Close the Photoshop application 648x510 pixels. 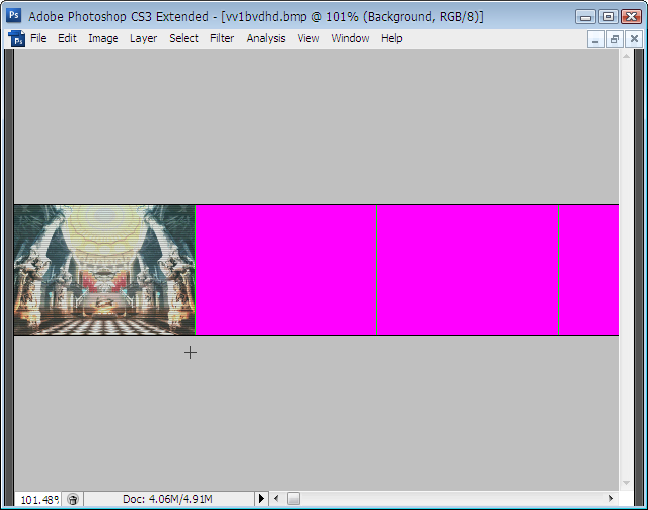pyautogui.click(x=631, y=17)
